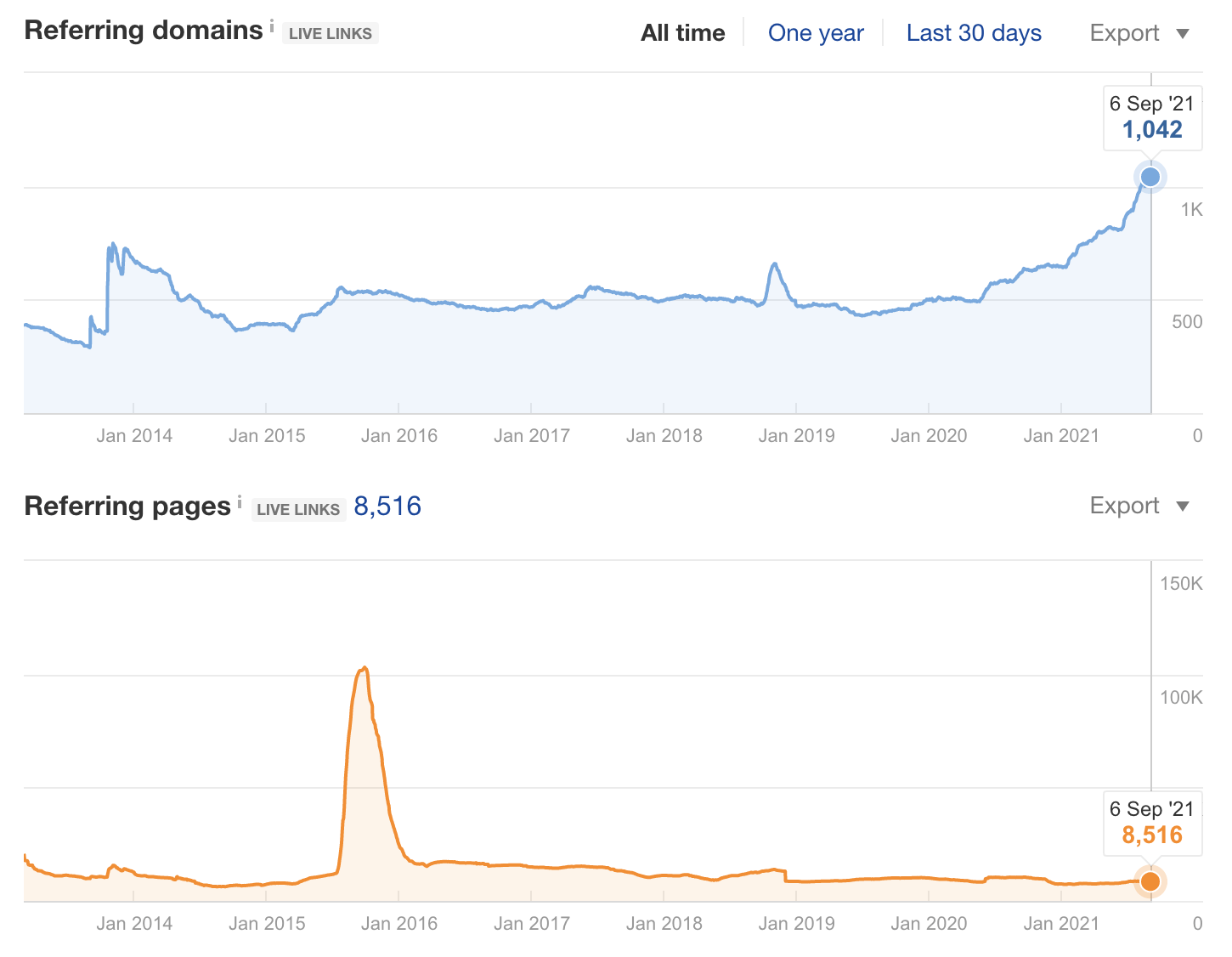Switch to the One year range
The image size is (1232, 957).
pos(816,33)
